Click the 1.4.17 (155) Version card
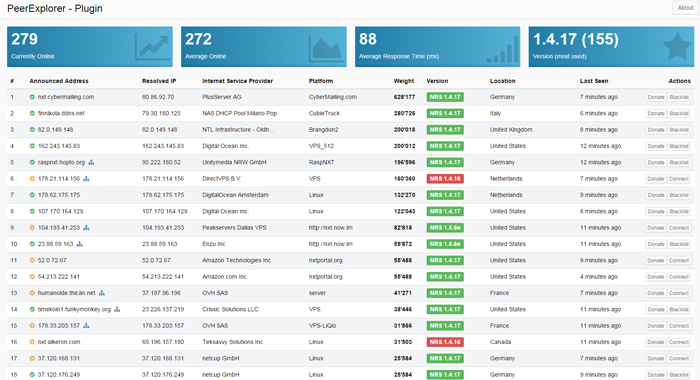 (x=611, y=47)
